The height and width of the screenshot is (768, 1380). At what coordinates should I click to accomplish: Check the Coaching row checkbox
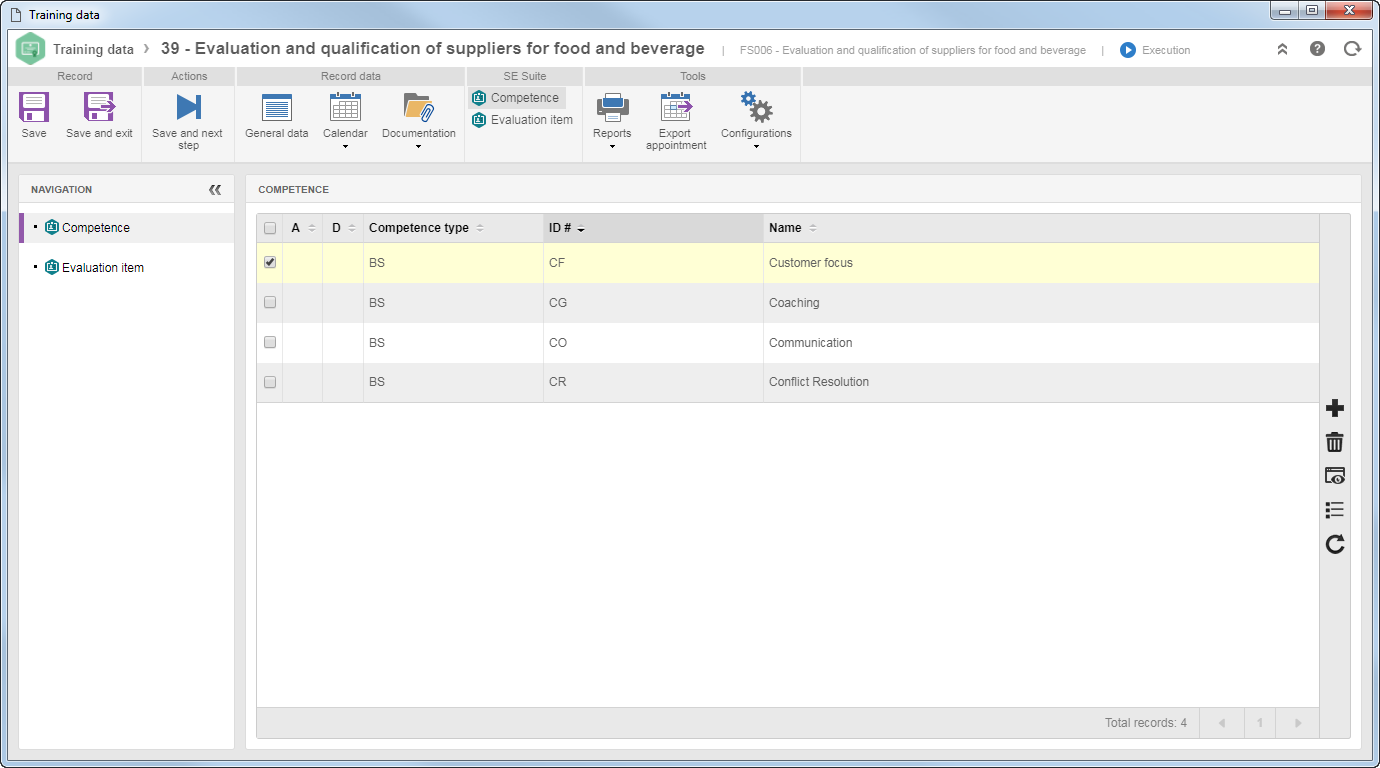(x=270, y=302)
